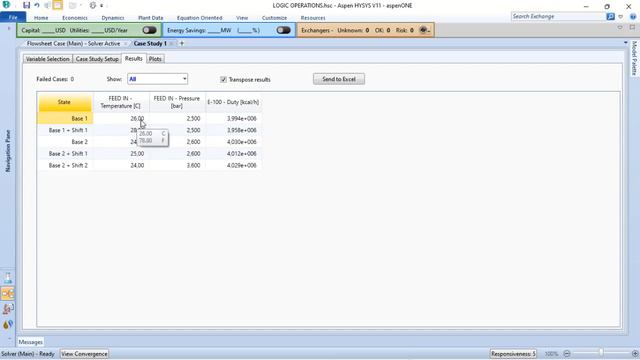Open the Show filter dropdown set to All
The height and width of the screenshot is (360, 640).
(x=158, y=79)
